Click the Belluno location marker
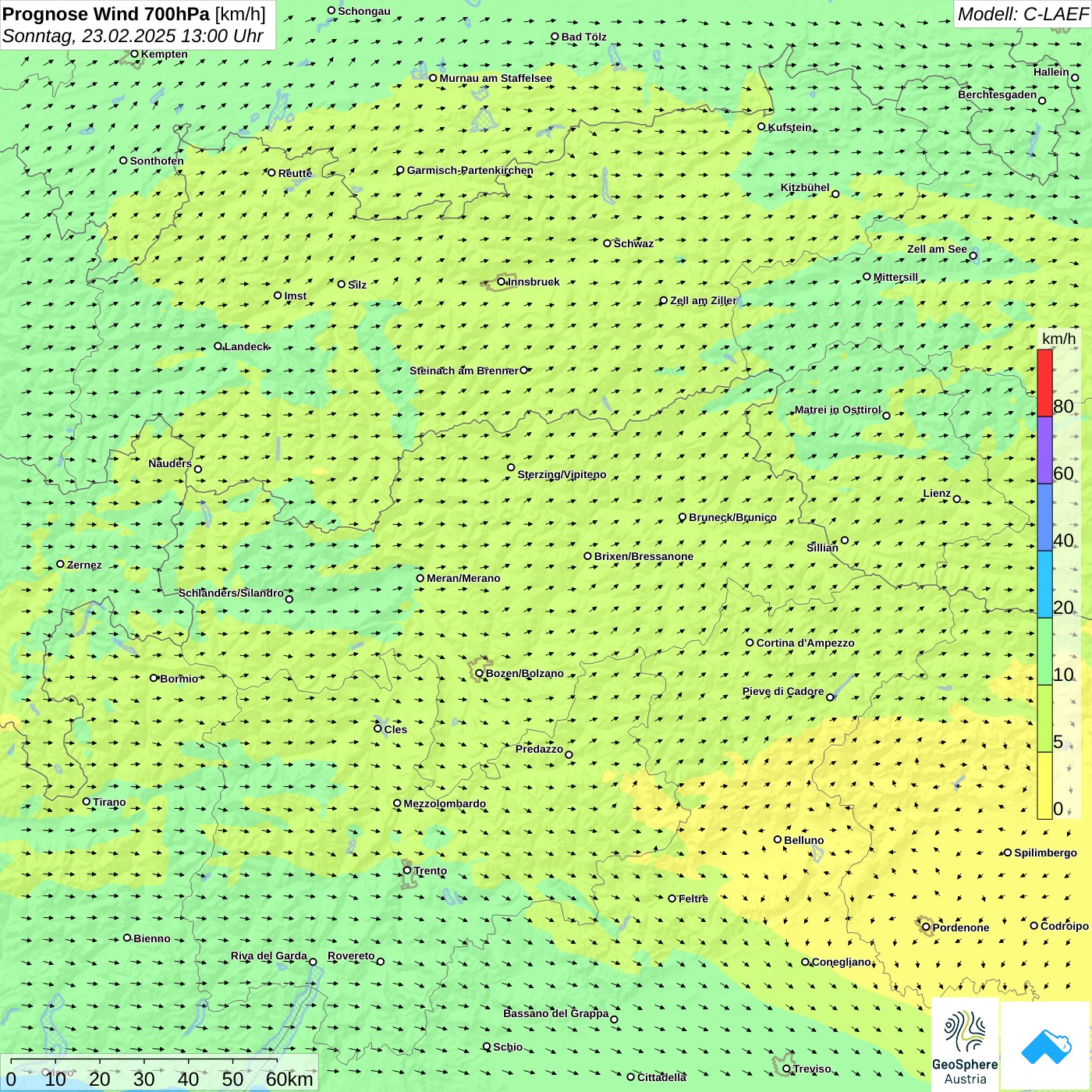1092x1092 pixels. pyautogui.click(x=778, y=839)
